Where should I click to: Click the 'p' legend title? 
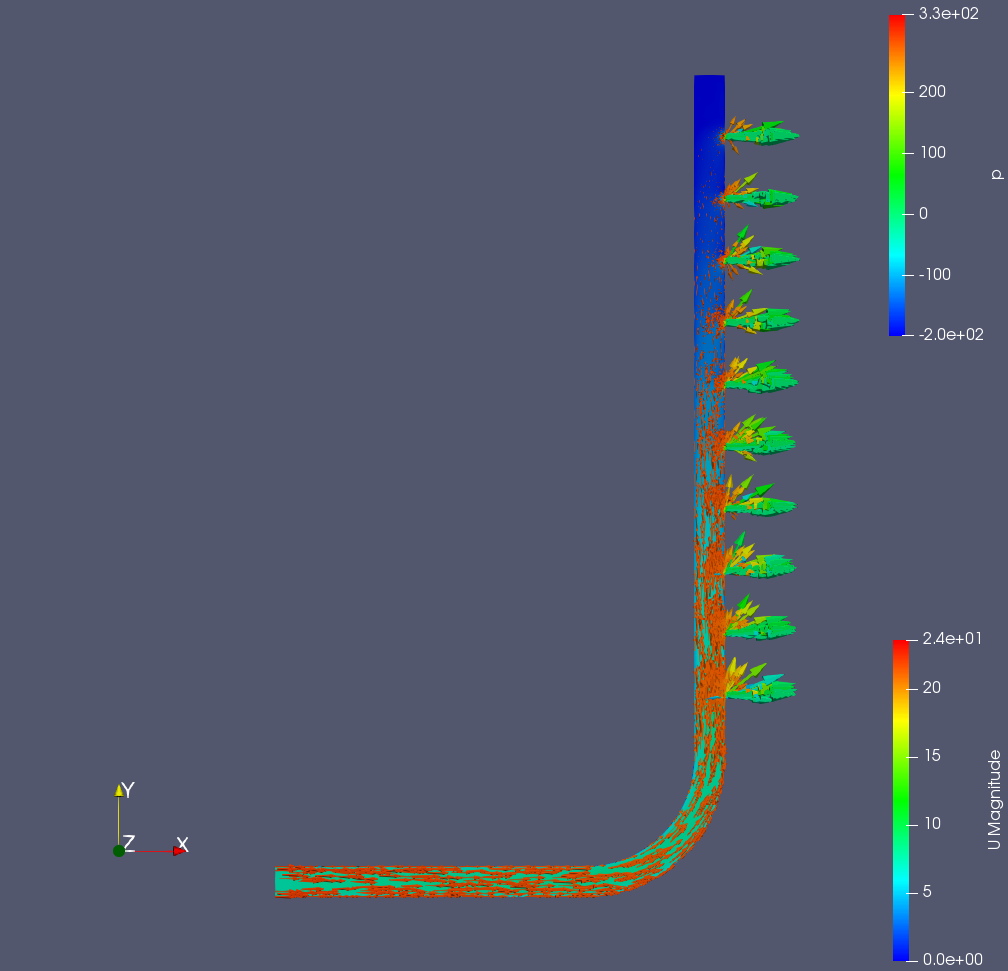[995, 174]
